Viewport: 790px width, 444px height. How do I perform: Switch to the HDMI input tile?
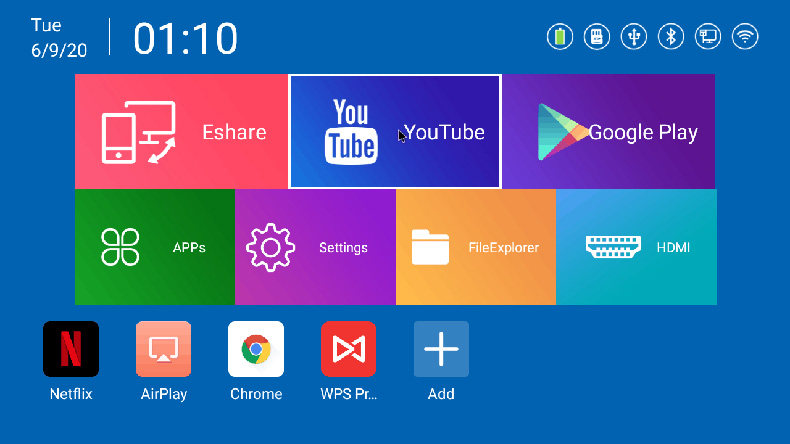click(x=636, y=247)
